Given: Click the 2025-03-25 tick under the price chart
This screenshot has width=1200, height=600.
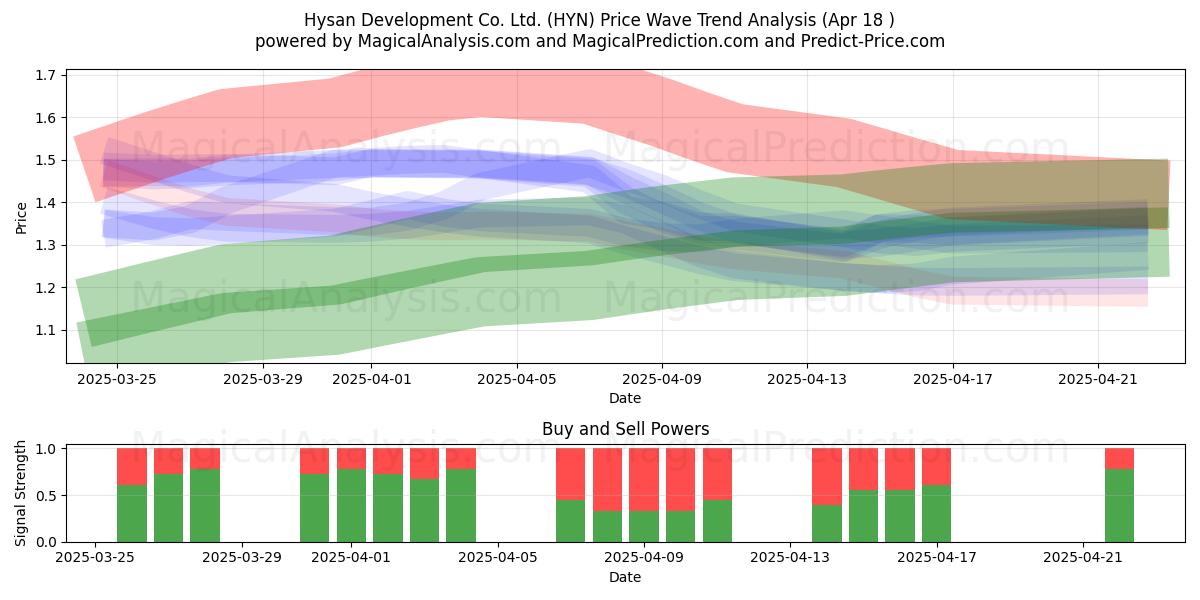Looking at the screenshot, I should [117, 379].
